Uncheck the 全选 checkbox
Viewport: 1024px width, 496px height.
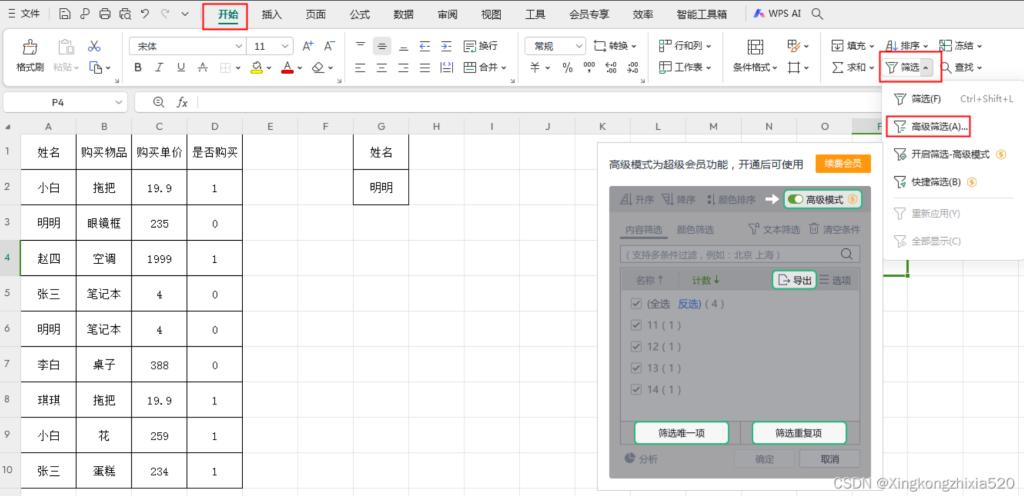click(636, 304)
